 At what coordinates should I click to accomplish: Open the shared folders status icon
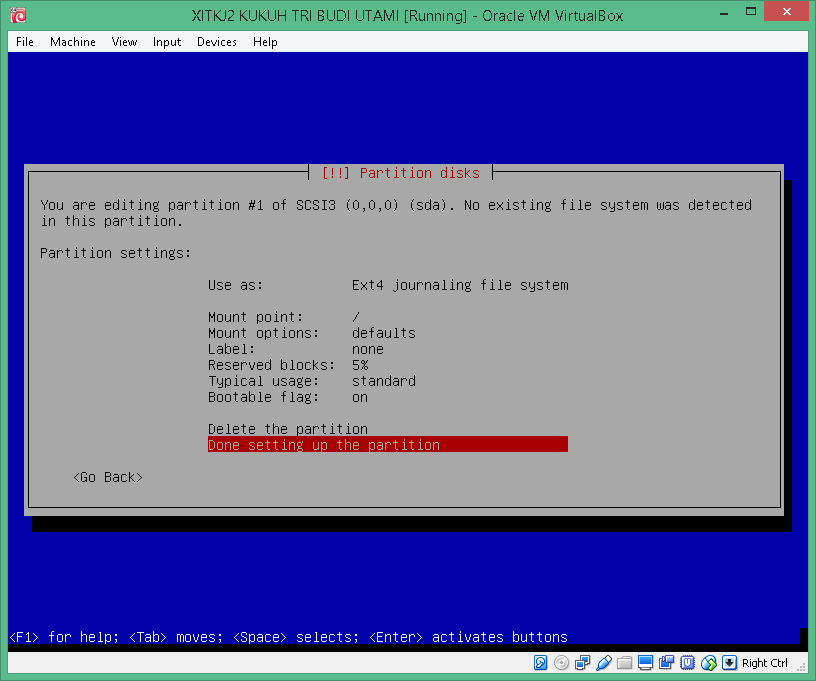(624, 662)
